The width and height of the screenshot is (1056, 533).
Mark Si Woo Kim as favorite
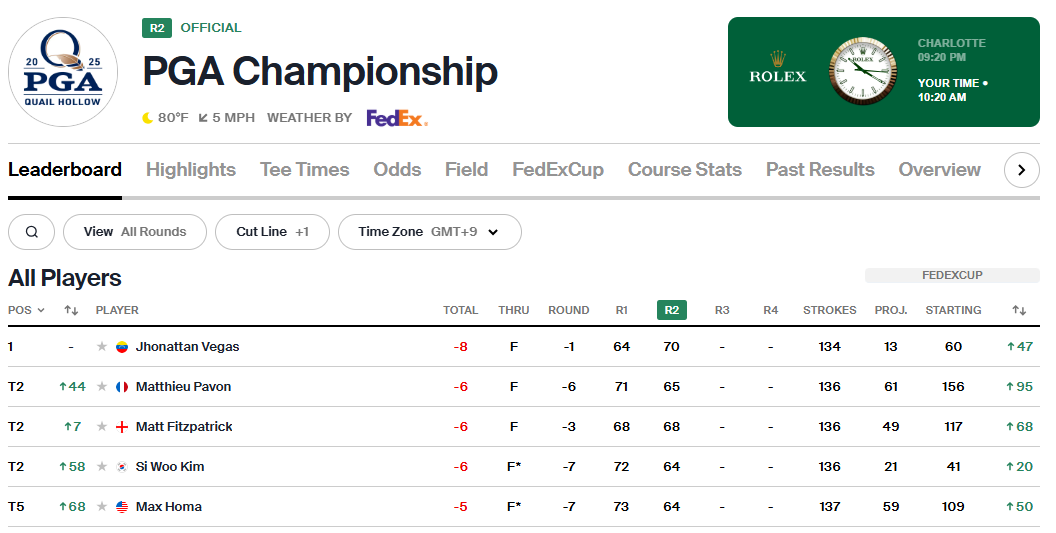[x=102, y=466]
